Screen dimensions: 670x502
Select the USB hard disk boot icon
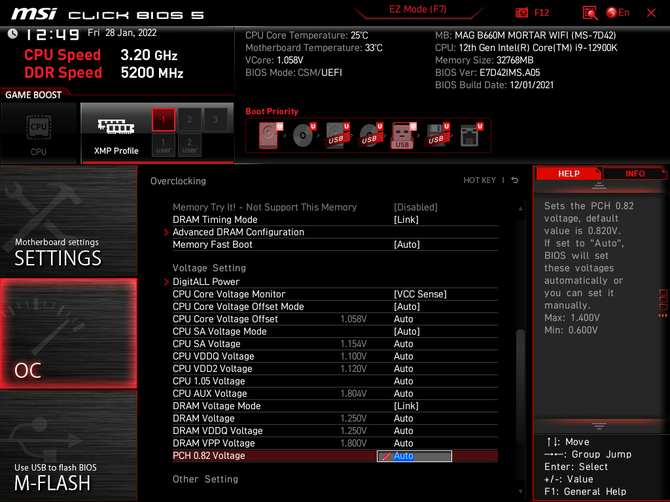point(337,135)
